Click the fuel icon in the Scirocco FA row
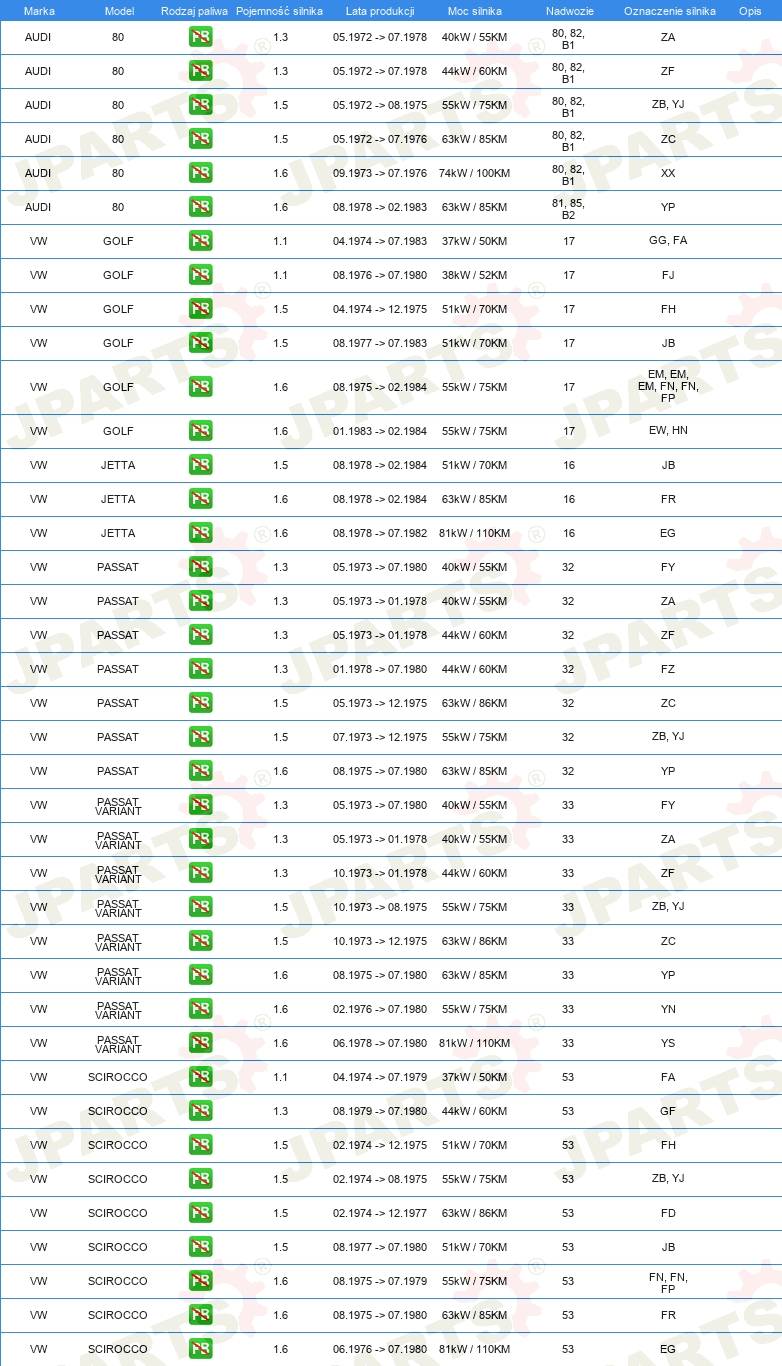 tap(200, 1077)
